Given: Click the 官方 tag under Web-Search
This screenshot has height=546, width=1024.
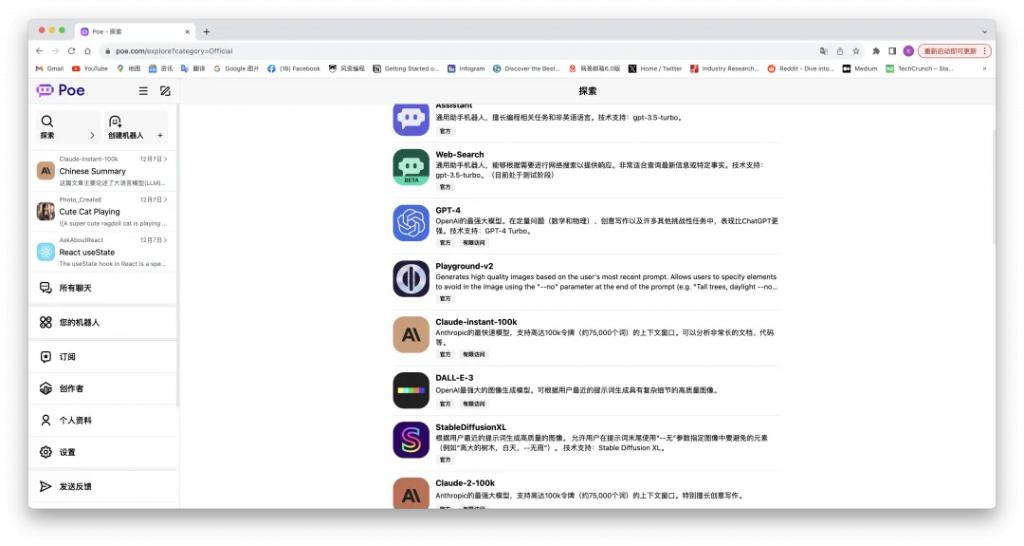Looking at the screenshot, I should coord(445,187).
